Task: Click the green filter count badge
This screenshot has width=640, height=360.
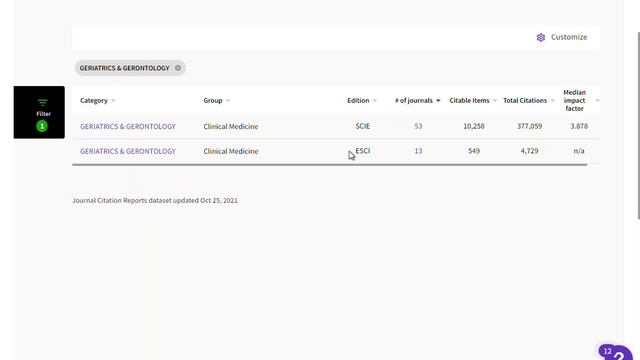Action: click(x=42, y=126)
